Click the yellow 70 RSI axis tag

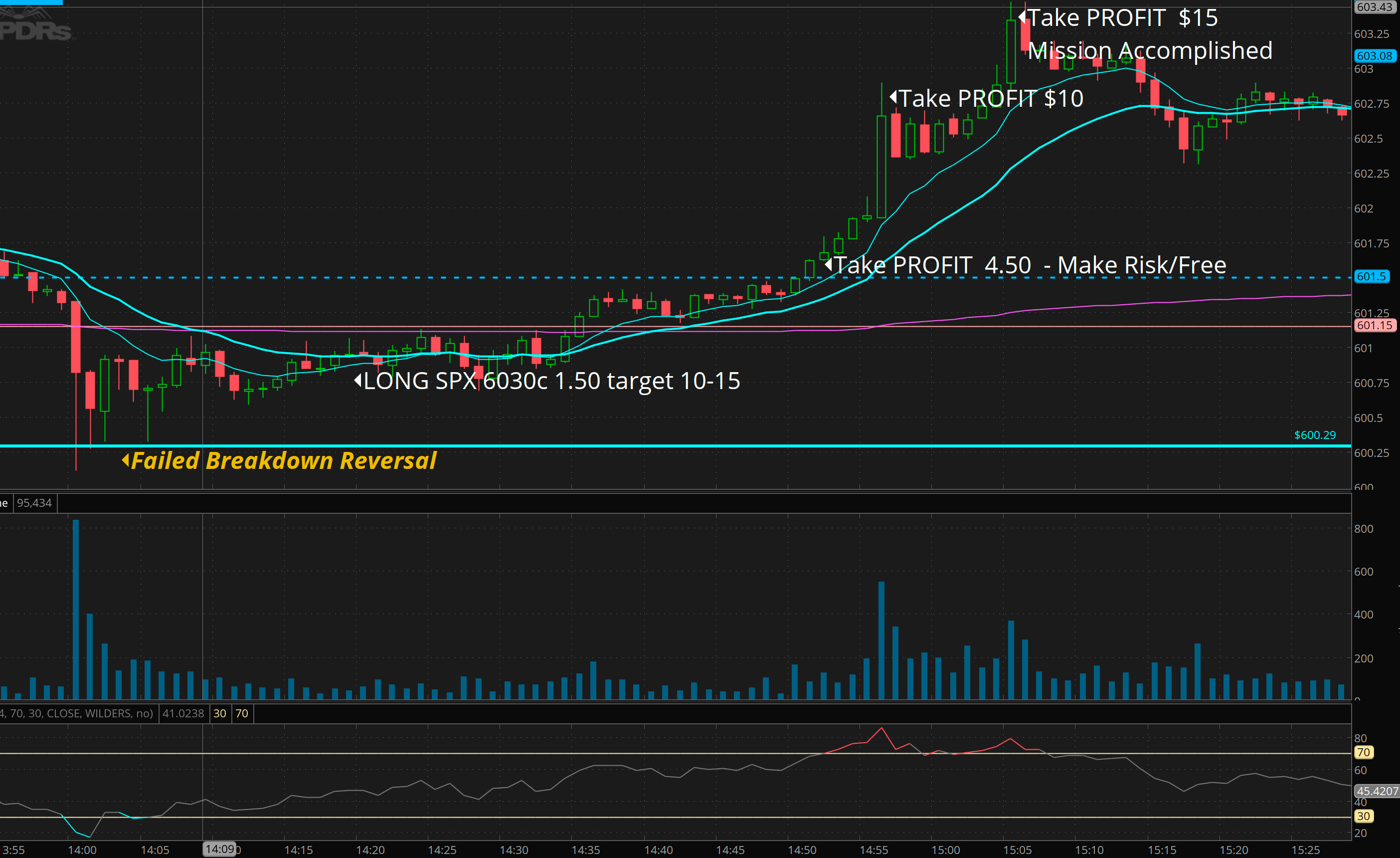[x=1363, y=752]
